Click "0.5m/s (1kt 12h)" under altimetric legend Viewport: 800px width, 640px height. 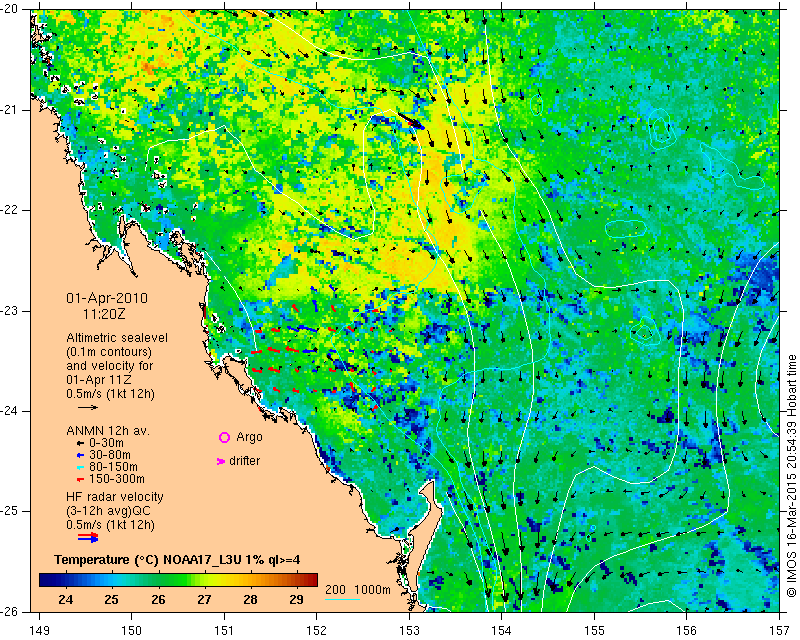[x=110, y=394]
